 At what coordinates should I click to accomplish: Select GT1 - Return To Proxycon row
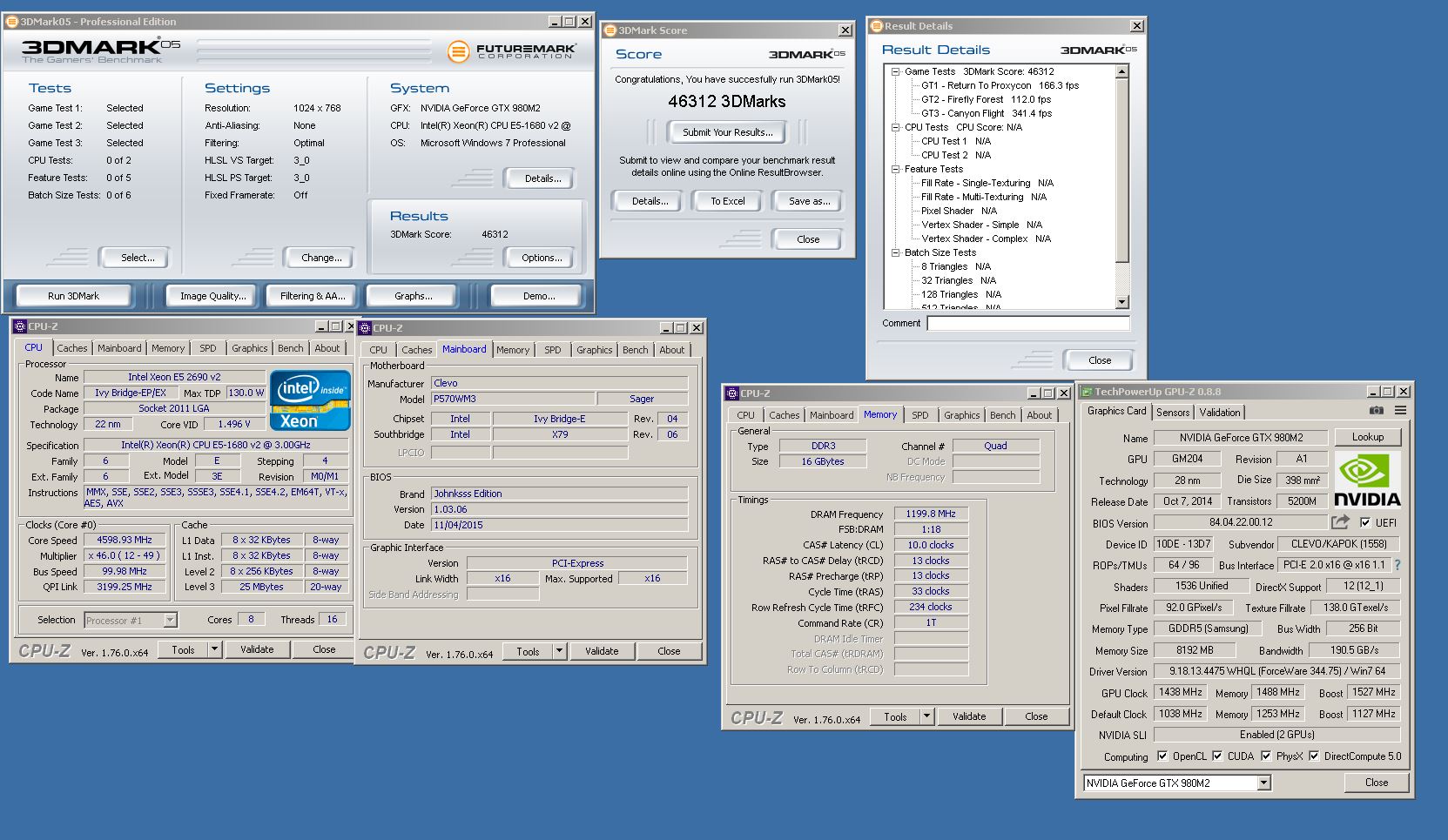point(1000,85)
